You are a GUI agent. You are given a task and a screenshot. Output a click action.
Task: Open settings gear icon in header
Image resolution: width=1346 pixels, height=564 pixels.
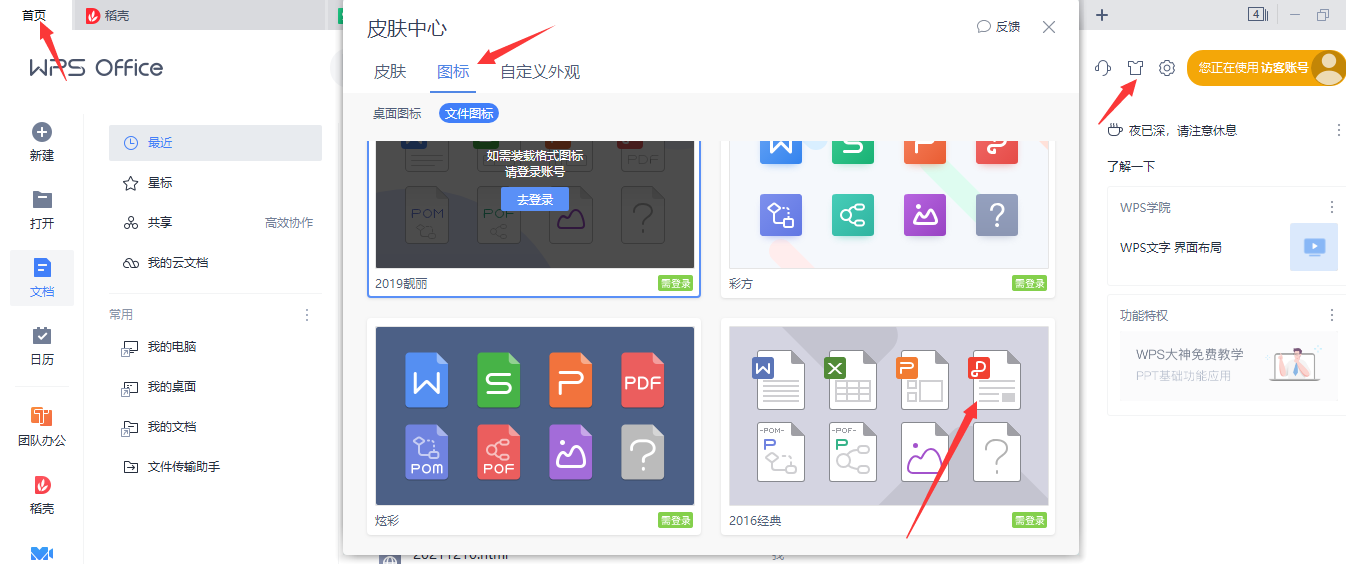click(1167, 68)
